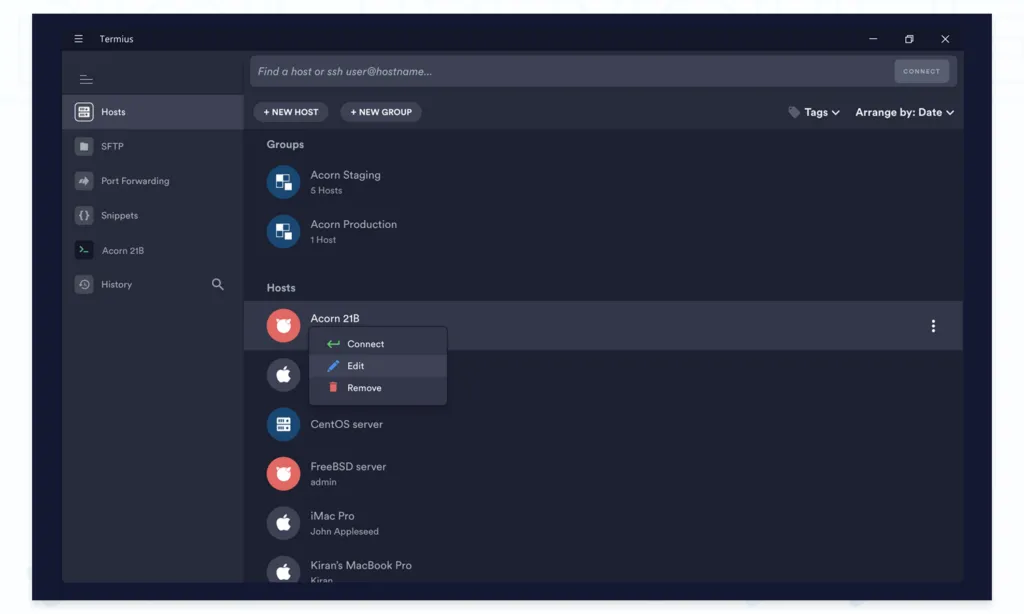Create a group with + NEW GROUP
This screenshot has width=1024, height=614.
pos(381,112)
